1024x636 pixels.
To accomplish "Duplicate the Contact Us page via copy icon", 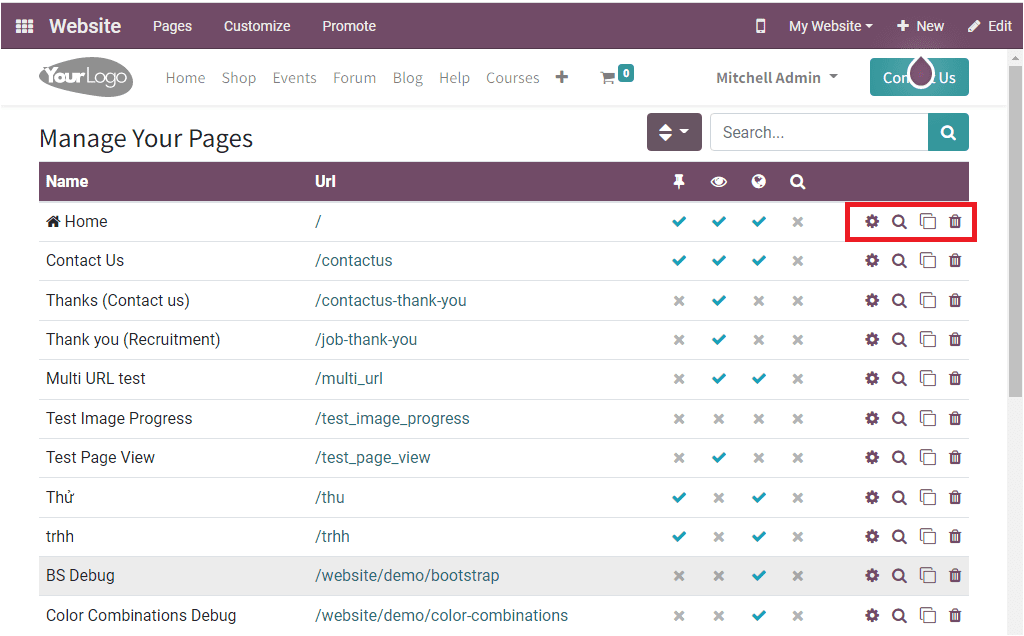I will [927, 260].
